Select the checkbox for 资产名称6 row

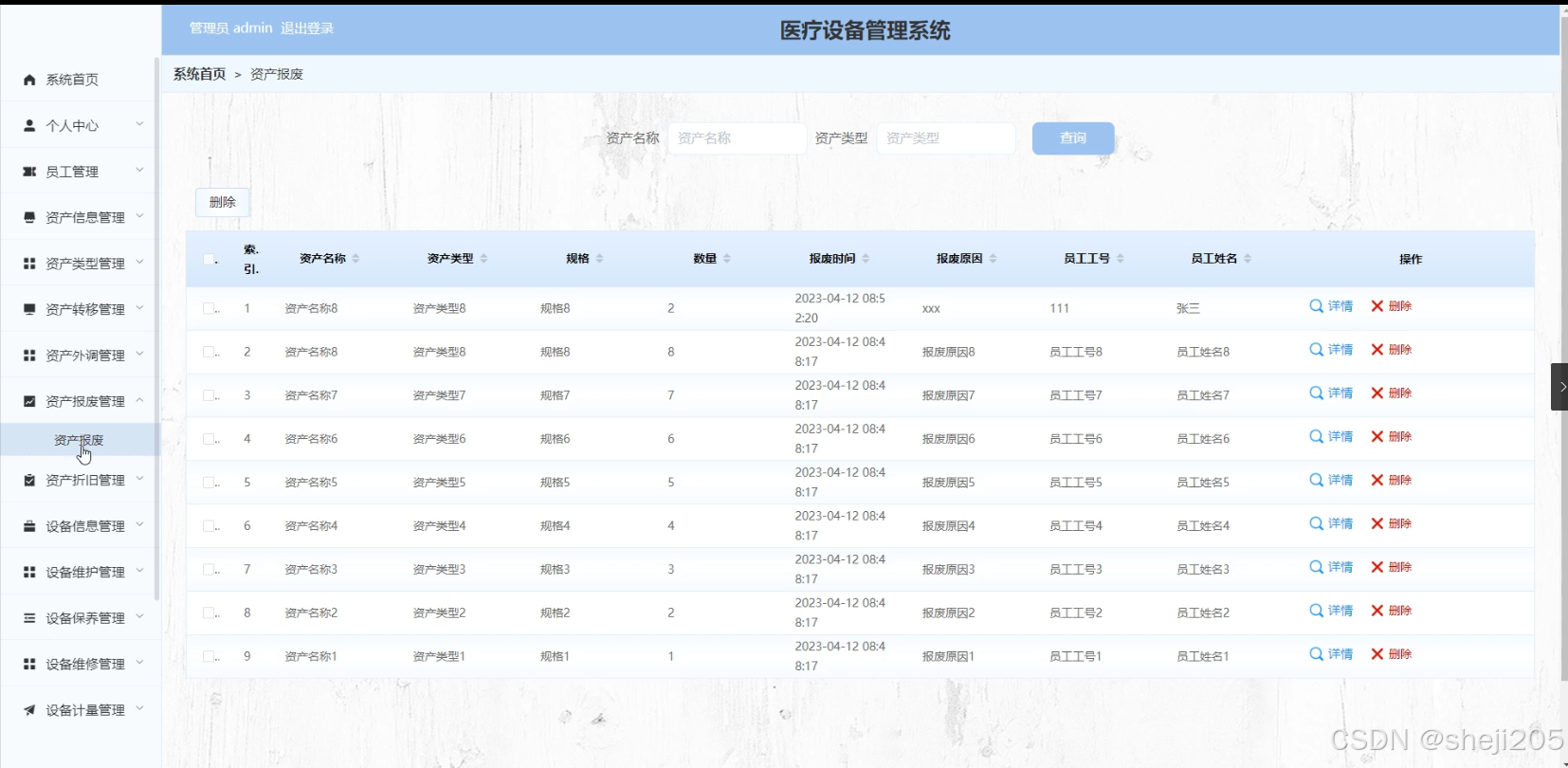click(x=209, y=439)
